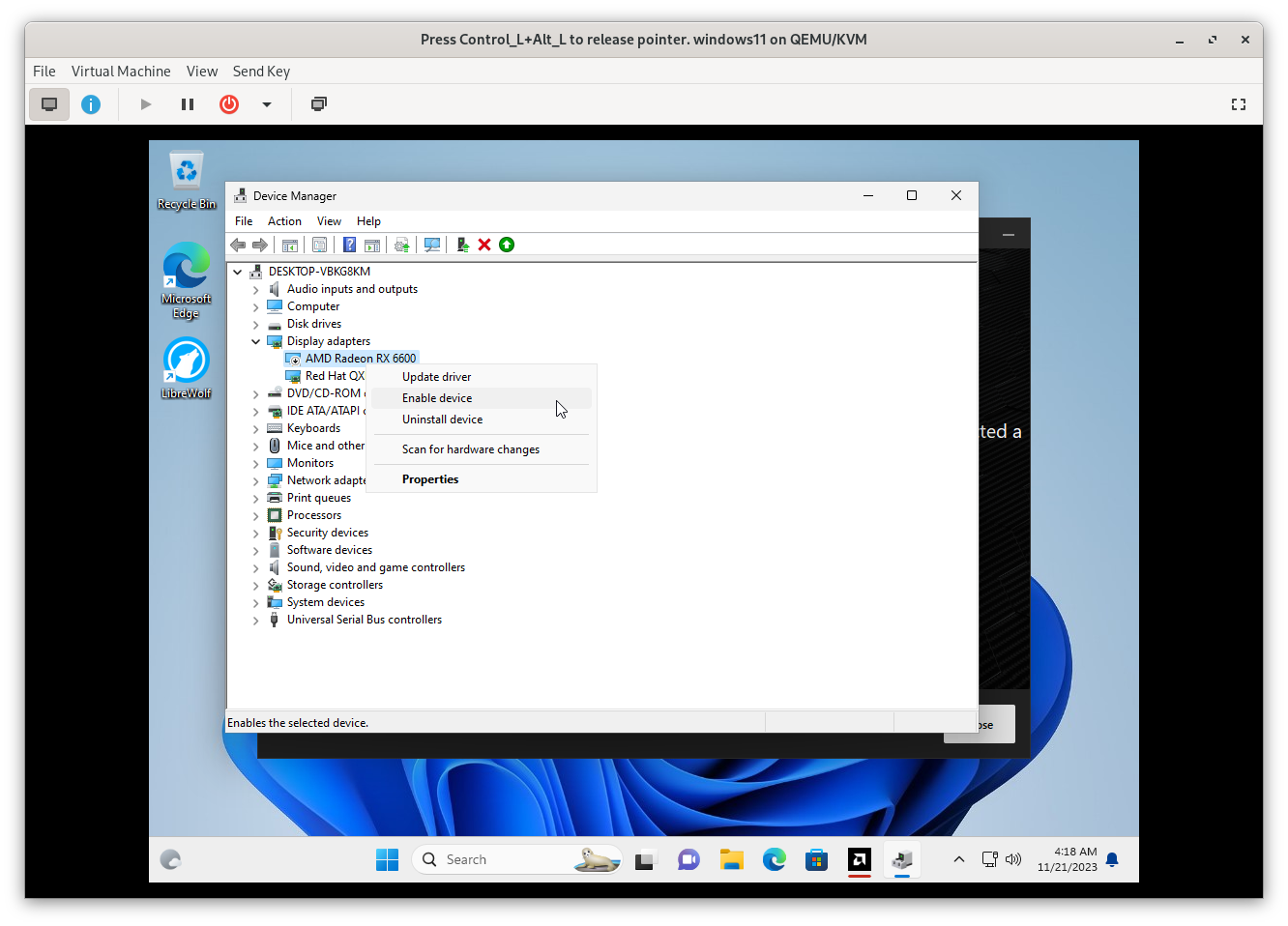Open the volume control in system tray
This screenshot has height=926, width=1288.
1013,859
